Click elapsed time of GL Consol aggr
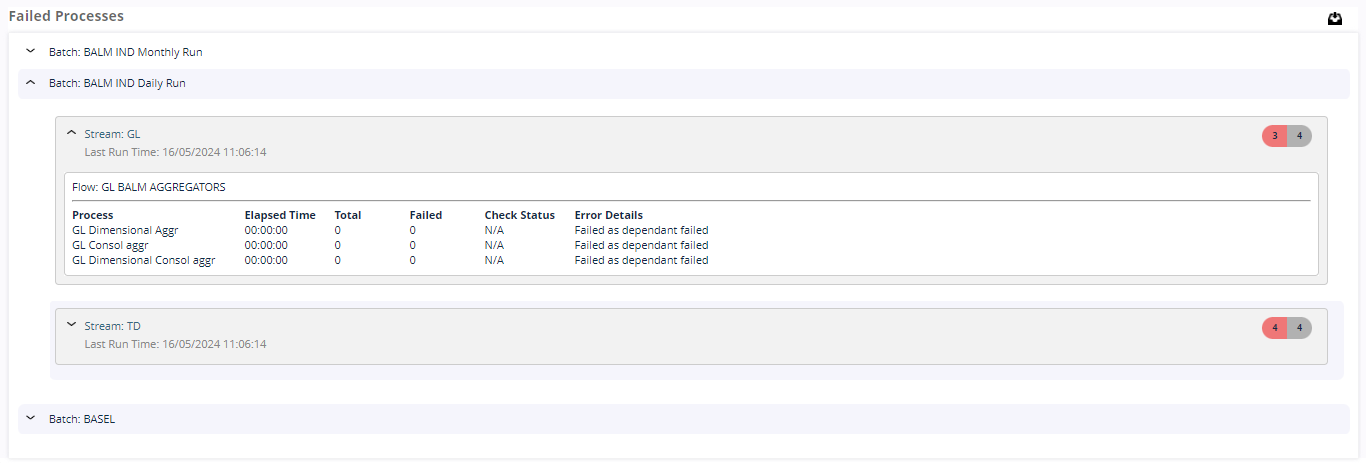Viewport: 1366px width, 463px height. pos(266,245)
